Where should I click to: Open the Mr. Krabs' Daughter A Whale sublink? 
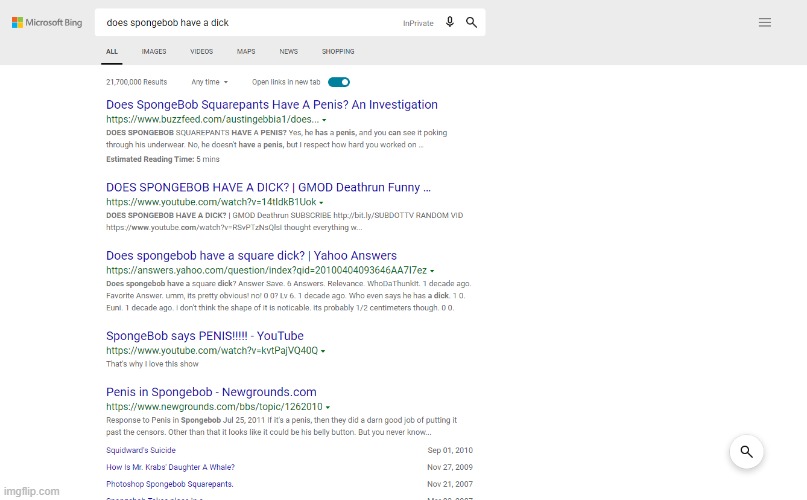[170, 467]
